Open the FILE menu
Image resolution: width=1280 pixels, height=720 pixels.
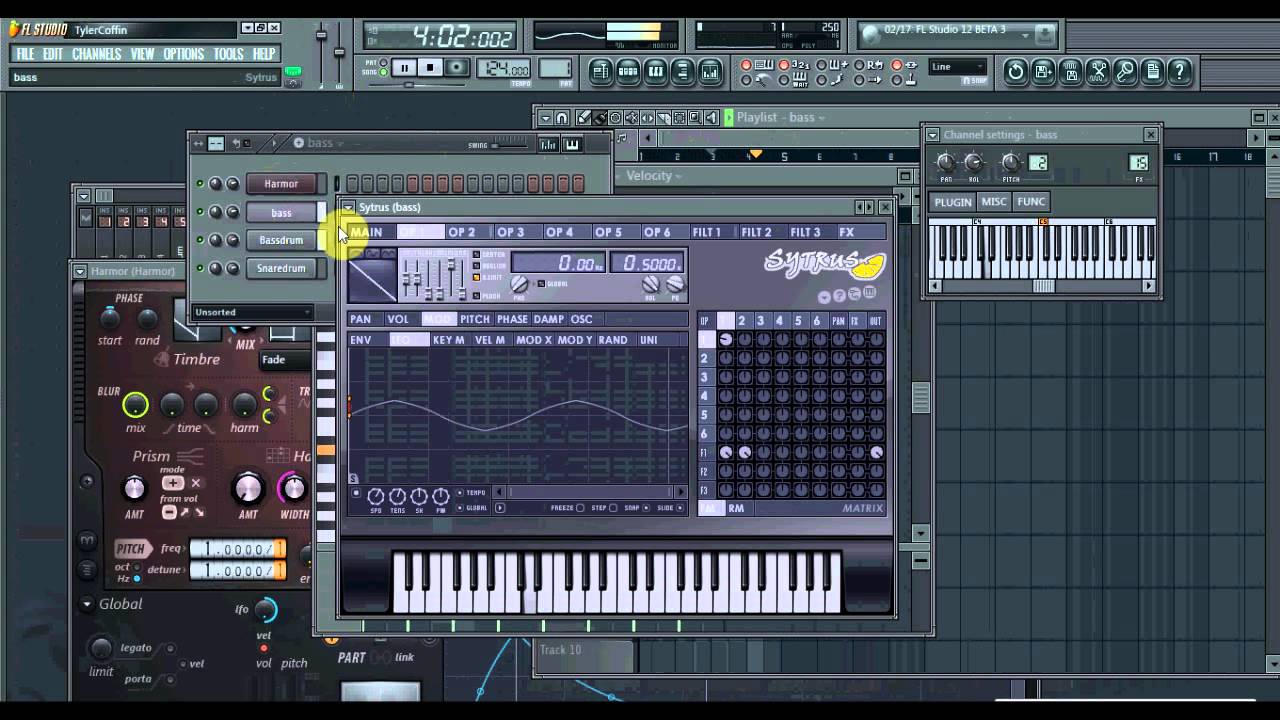pos(25,54)
